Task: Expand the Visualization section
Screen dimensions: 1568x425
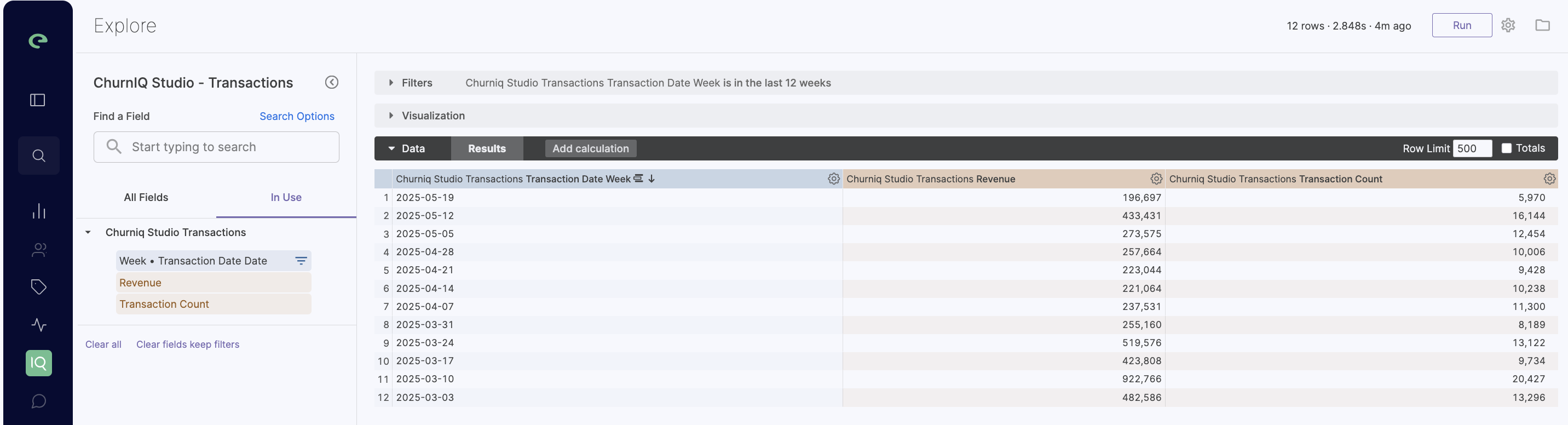Action: [391, 116]
